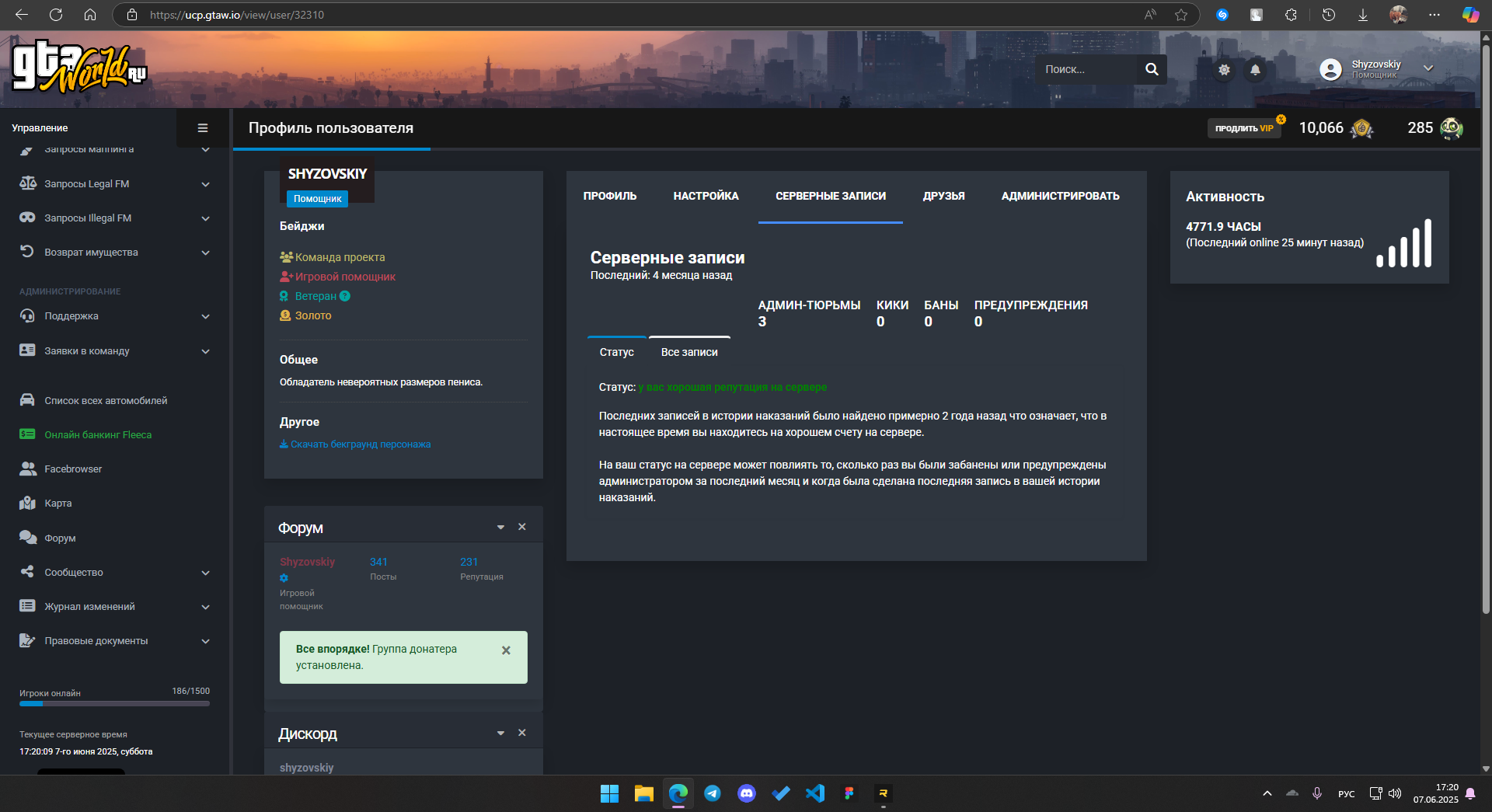Image resolution: width=1492 pixels, height=812 pixels.
Task: Click the search magnifier icon
Action: (x=1152, y=69)
